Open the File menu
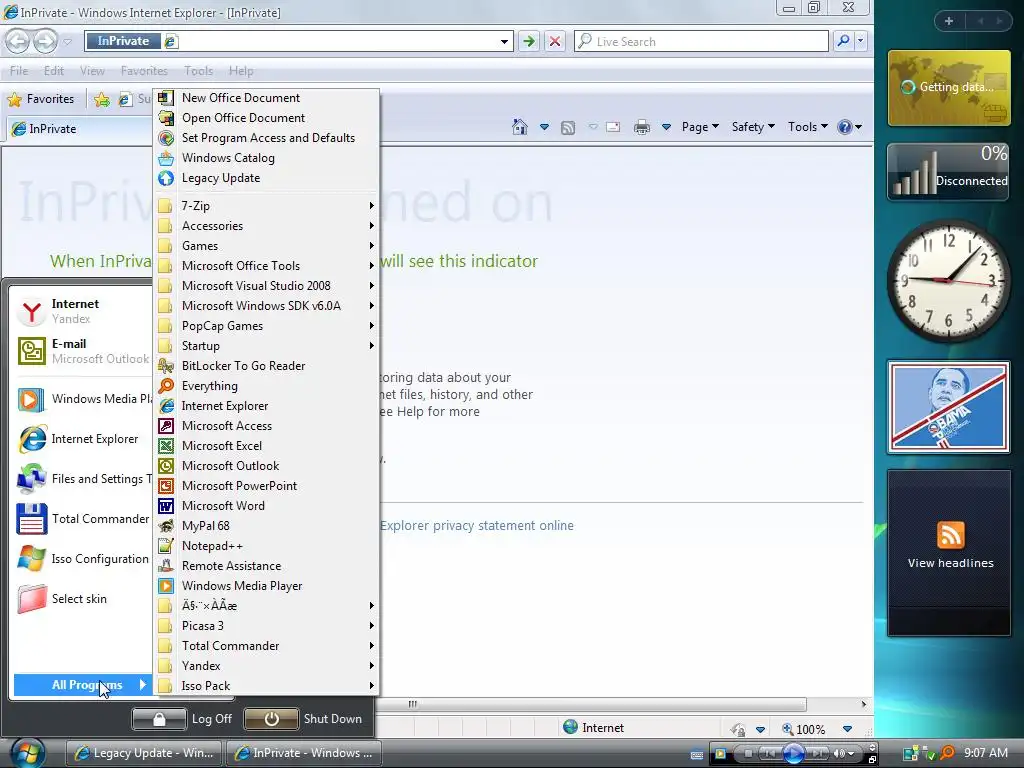The height and width of the screenshot is (768, 1024). click(x=19, y=71)
